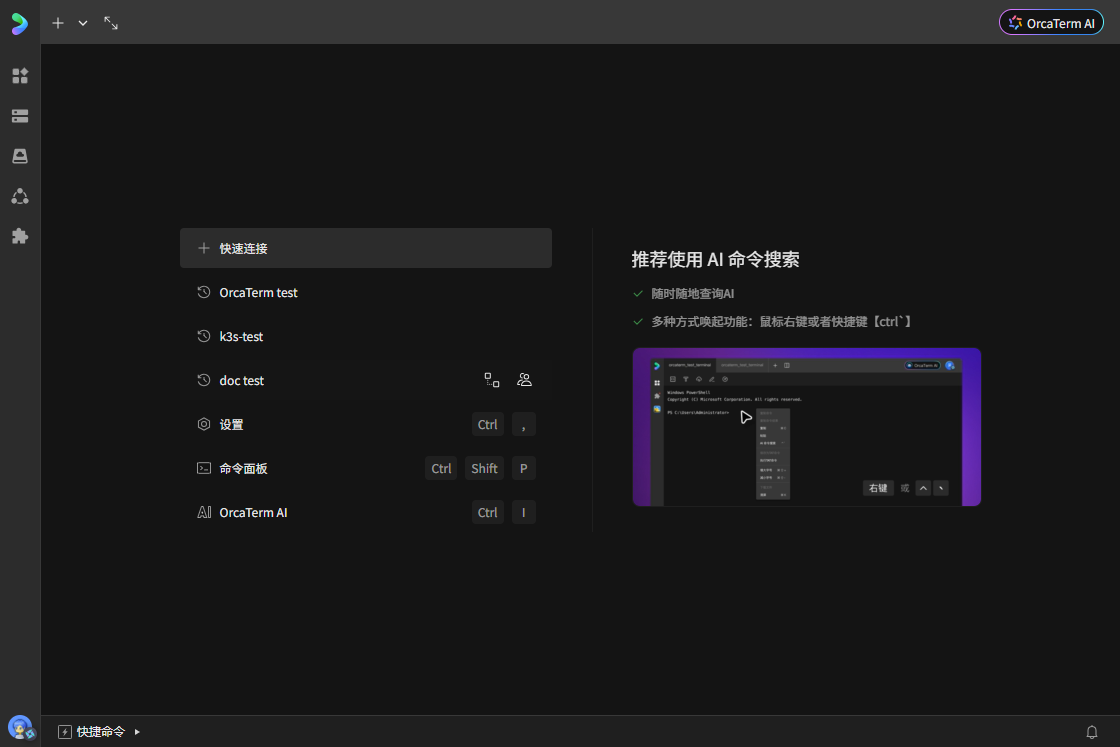
Task: Toggle fullscreen with the expand arrows icon
Action: (111, 23)
